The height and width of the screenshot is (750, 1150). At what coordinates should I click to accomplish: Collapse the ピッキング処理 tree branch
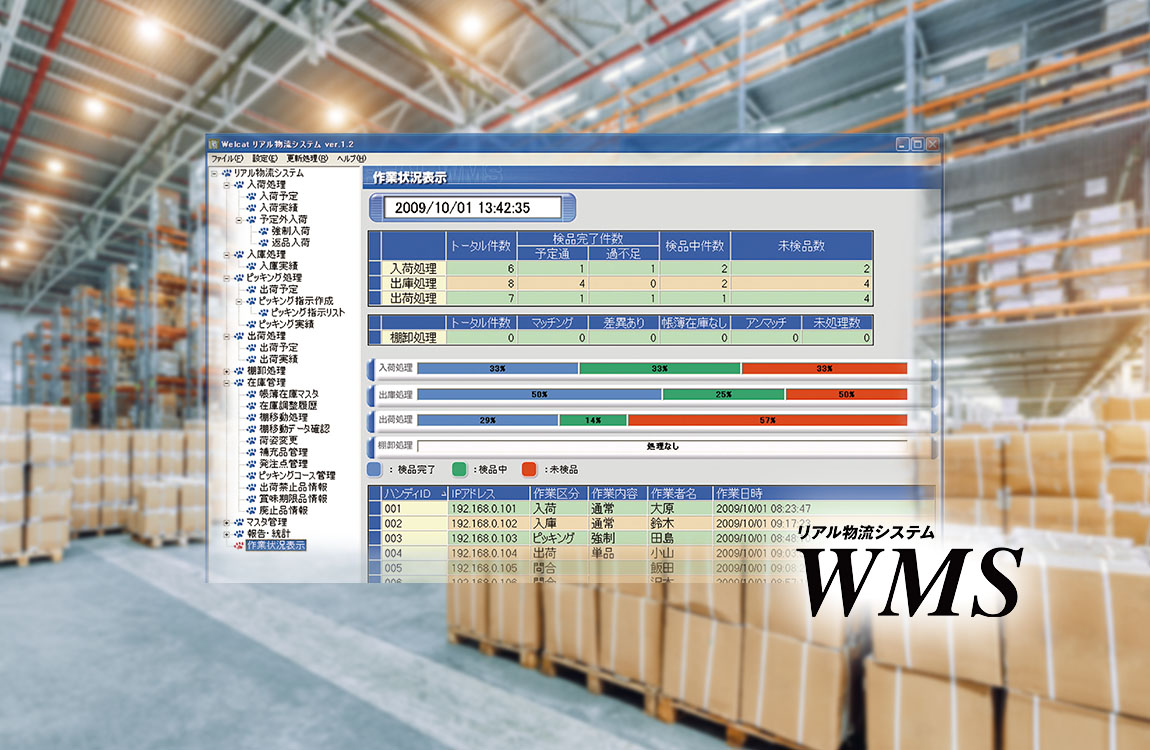227,278
